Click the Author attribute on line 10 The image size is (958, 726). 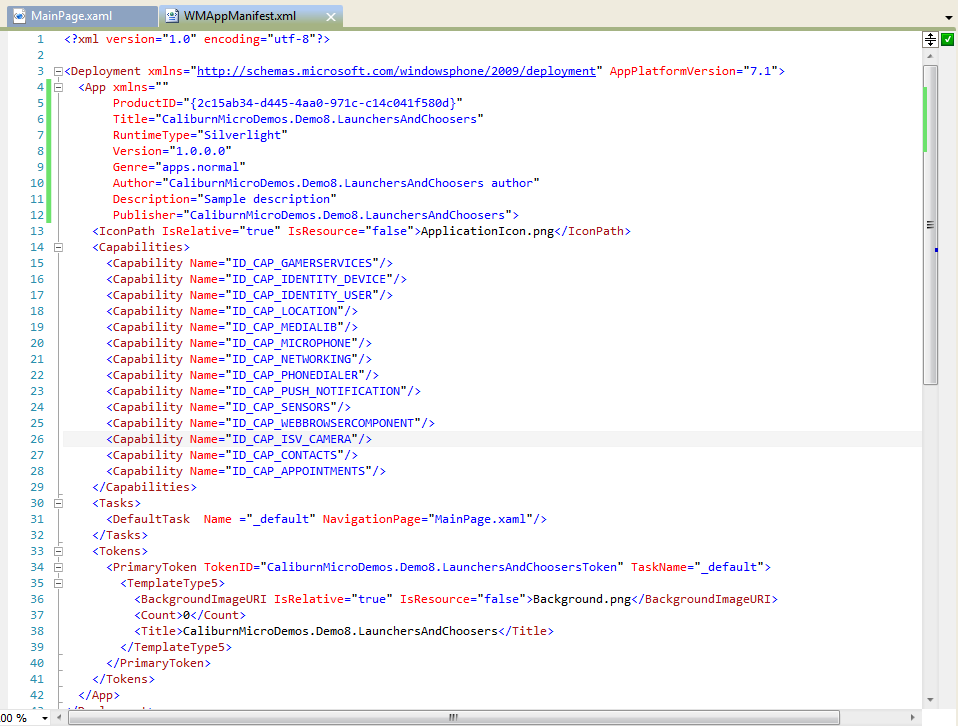point(326,183)
